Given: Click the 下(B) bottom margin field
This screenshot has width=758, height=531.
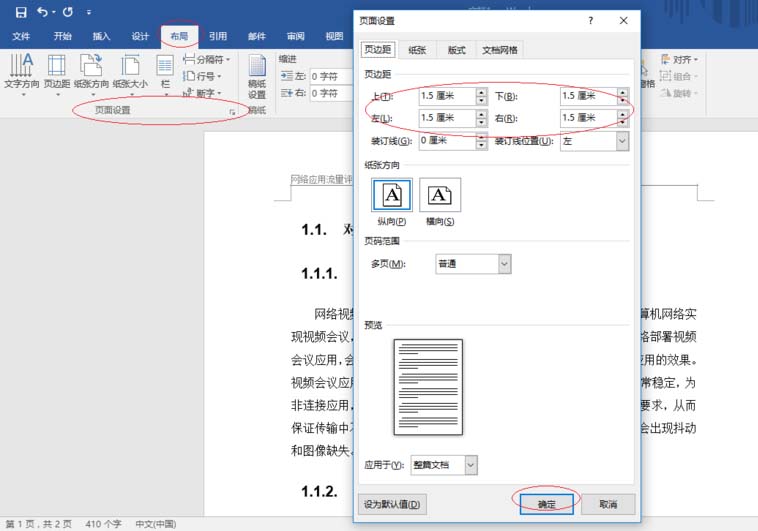Looking at the screenshot, I should coord(589,96).
